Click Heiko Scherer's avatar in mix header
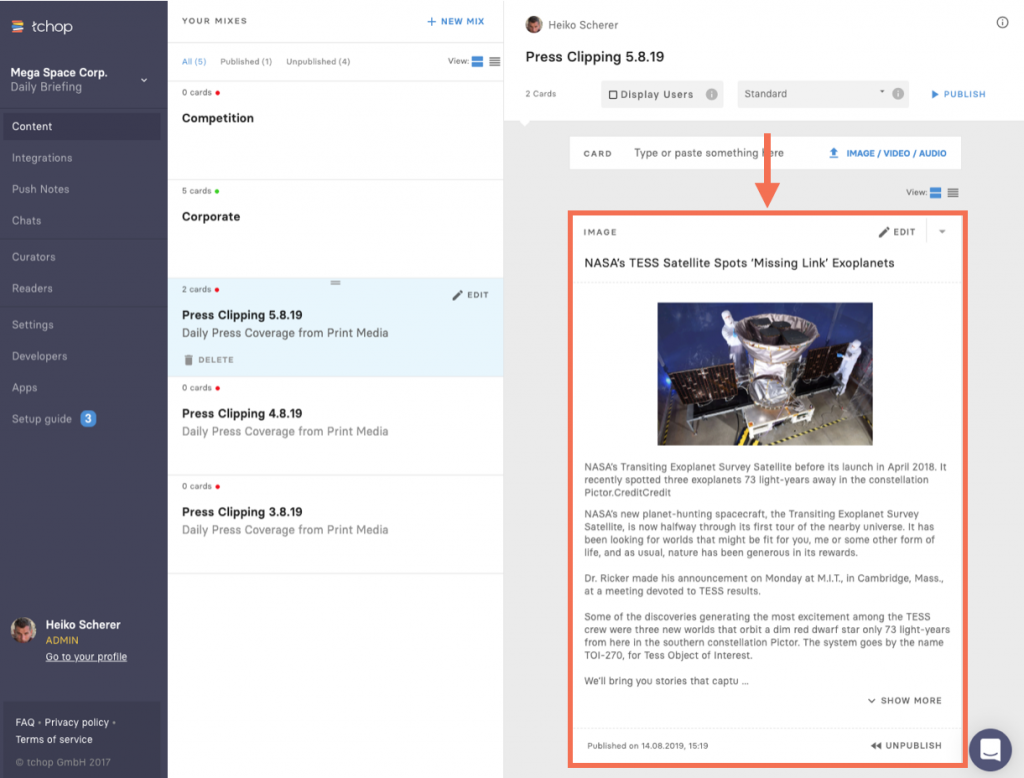The height and width of the screenshot is (778, 1024). point(534,25)
